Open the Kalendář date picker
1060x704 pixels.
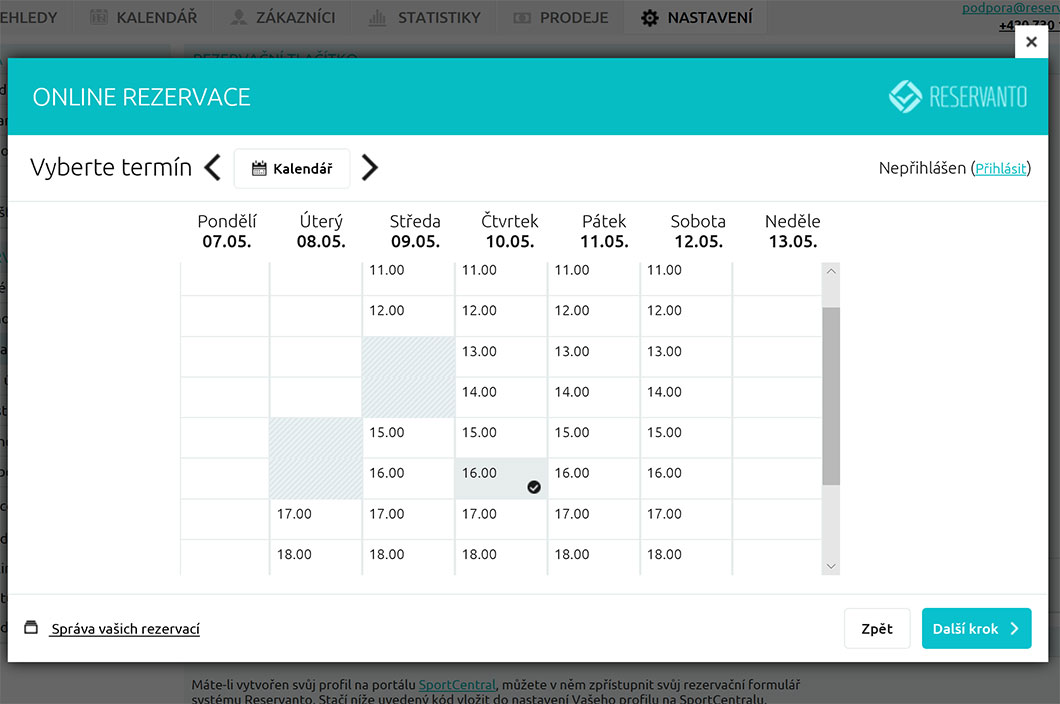[x=292, y=169]
